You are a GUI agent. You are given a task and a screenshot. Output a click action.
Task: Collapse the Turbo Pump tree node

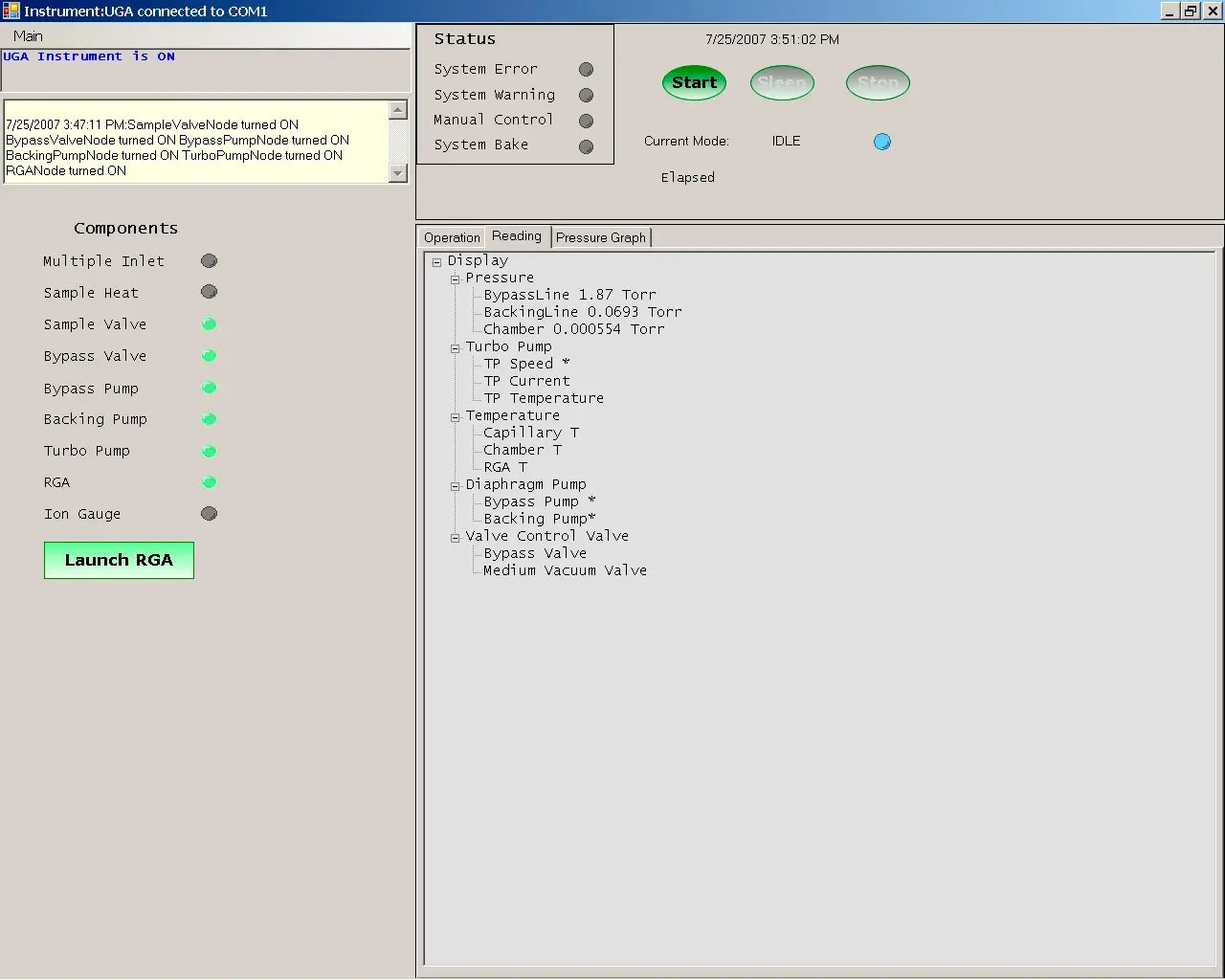coord(456,348)
